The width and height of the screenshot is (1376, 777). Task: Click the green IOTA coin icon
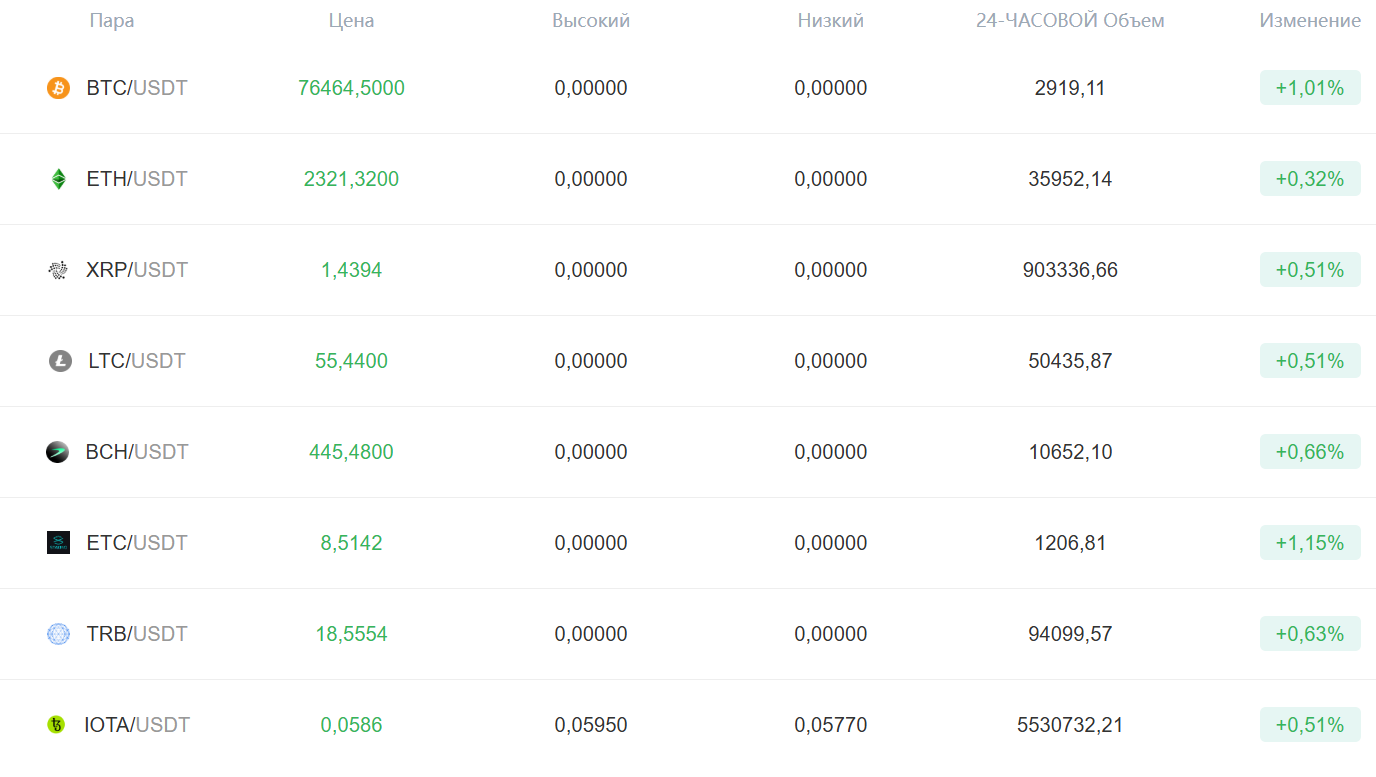coord(56,725)
